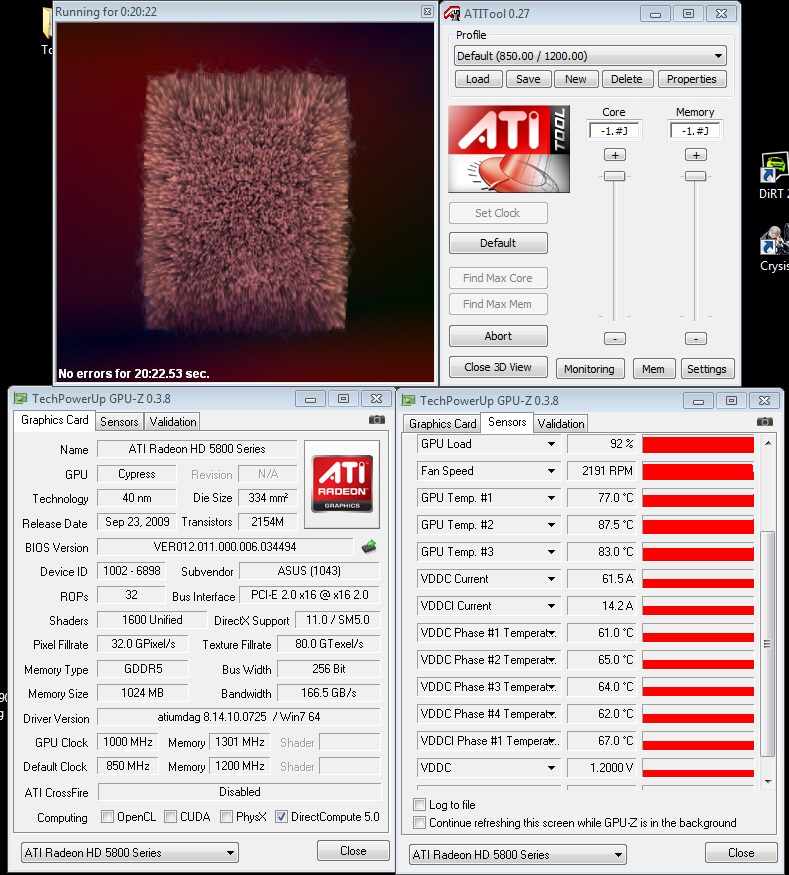Screen dimensions: 789x875
Task: Open ATITool Settings
Action: point(706,369)
